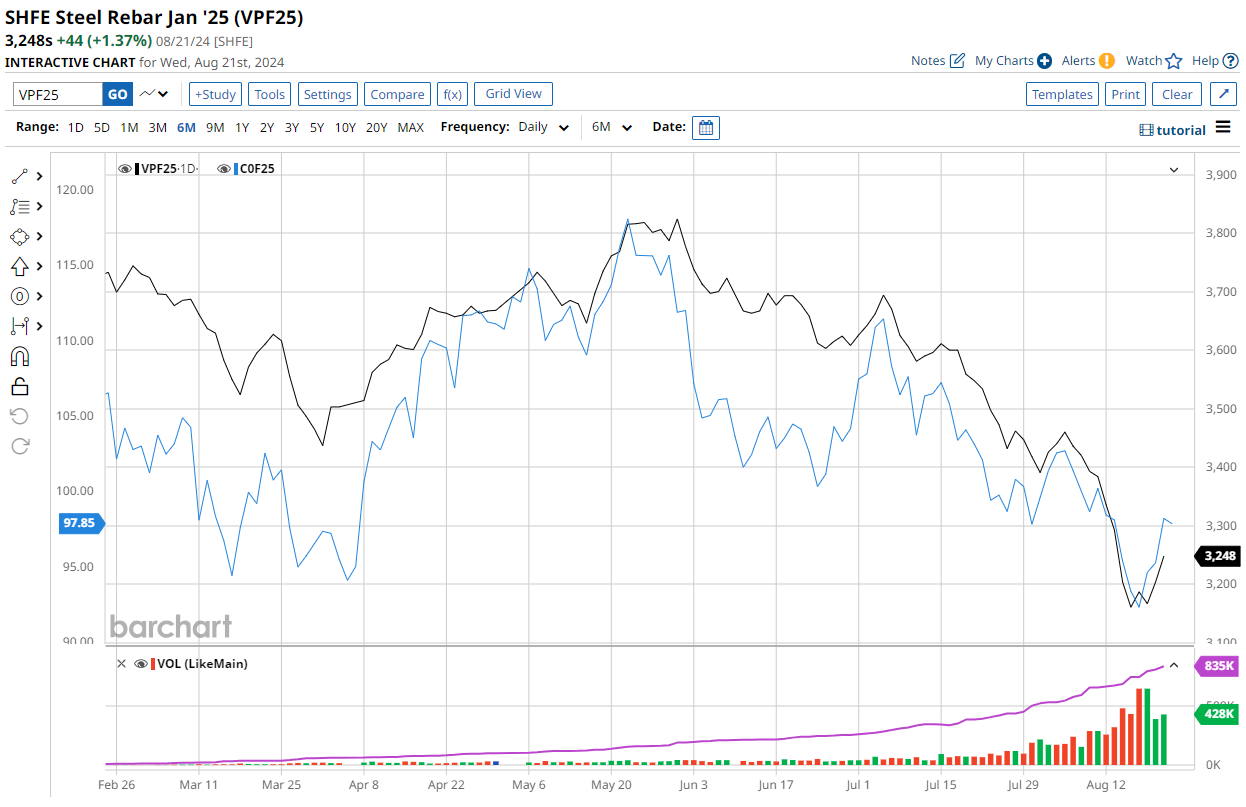Image resolution: width=1246 pixels, height=807 pixels.
Task: Click the black VPF25 series color swatch
Action: (138, 169)
